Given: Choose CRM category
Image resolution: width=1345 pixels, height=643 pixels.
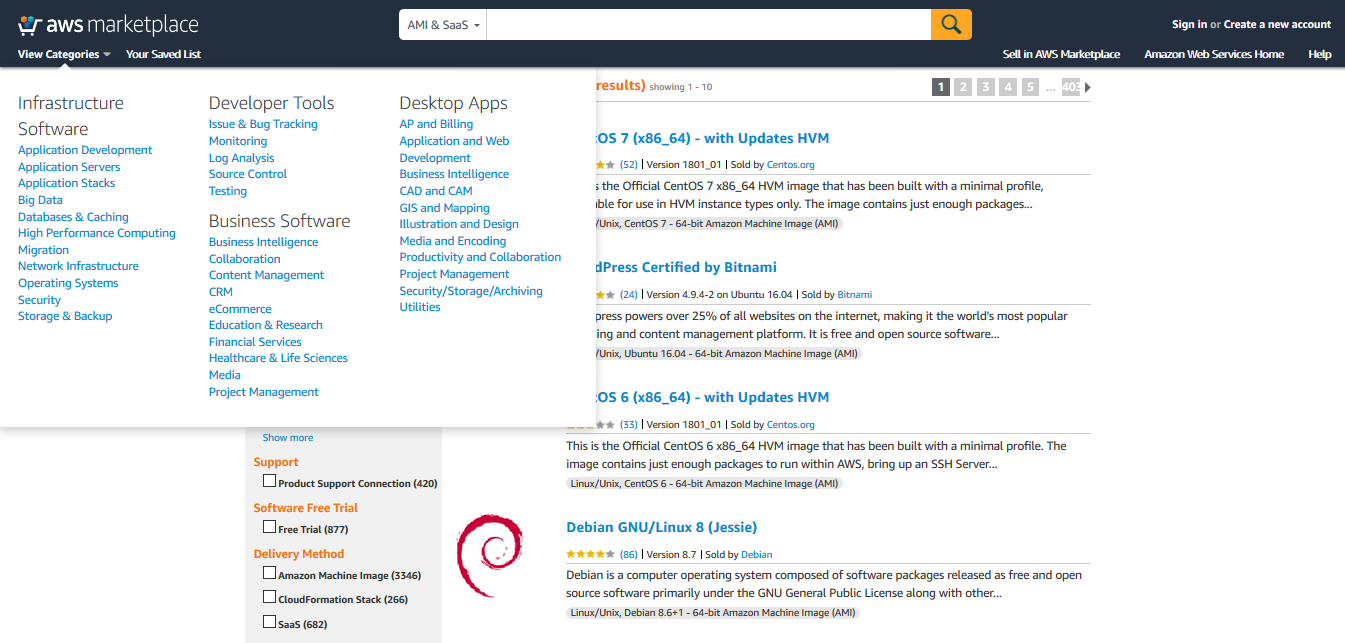Looking at the screenshot, I should click(x=221, y=292).
